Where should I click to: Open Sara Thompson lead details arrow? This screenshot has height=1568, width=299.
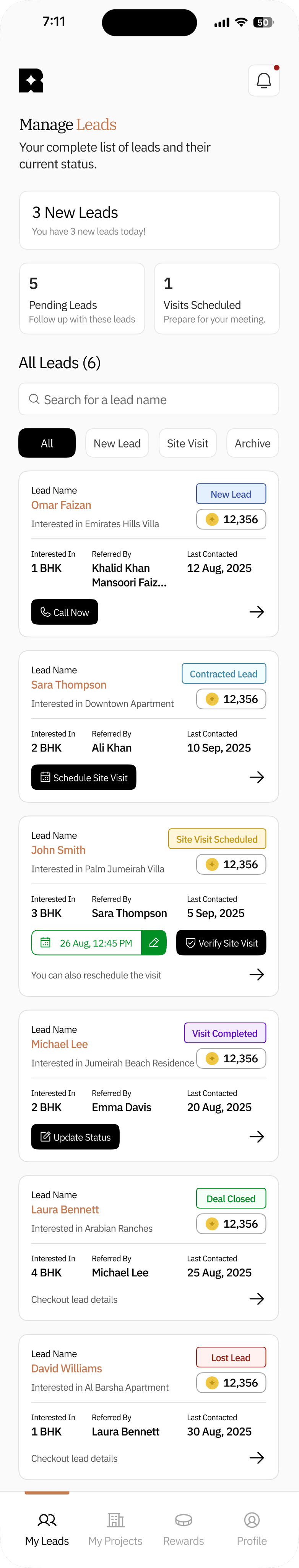(257, 777)
